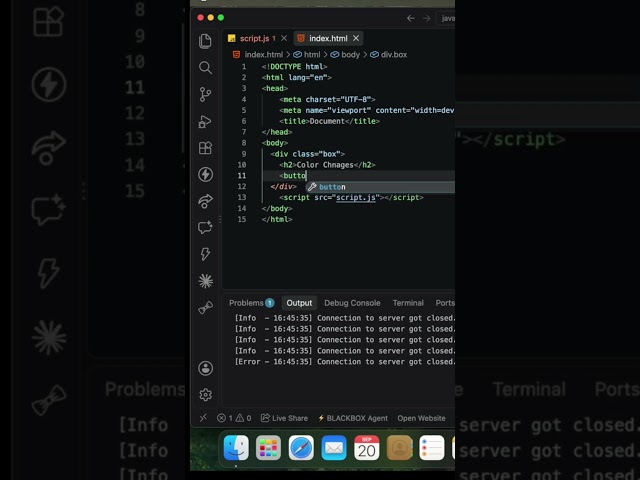Open Safari from the Dock

301,447
